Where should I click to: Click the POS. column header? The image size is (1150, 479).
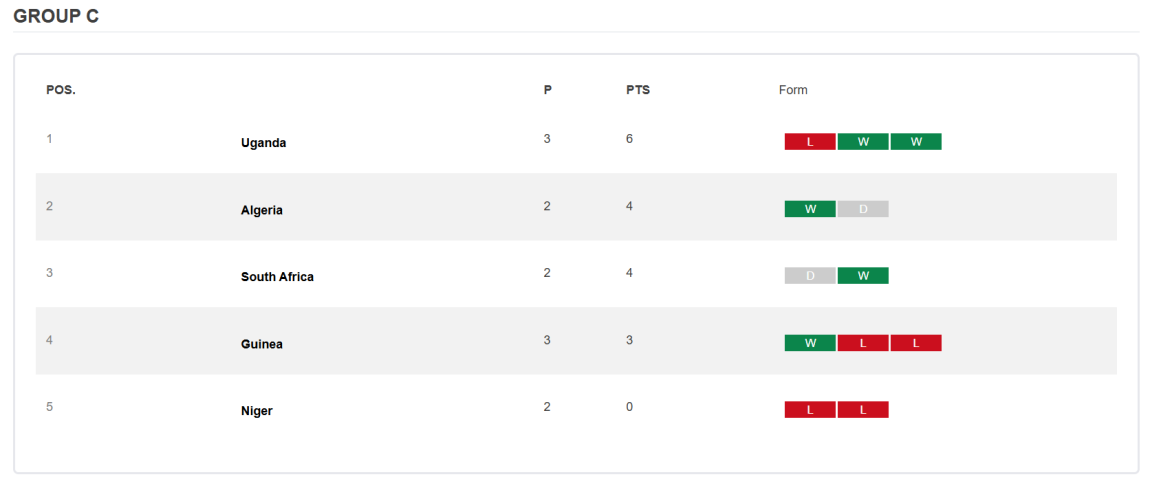click(61, 90)
